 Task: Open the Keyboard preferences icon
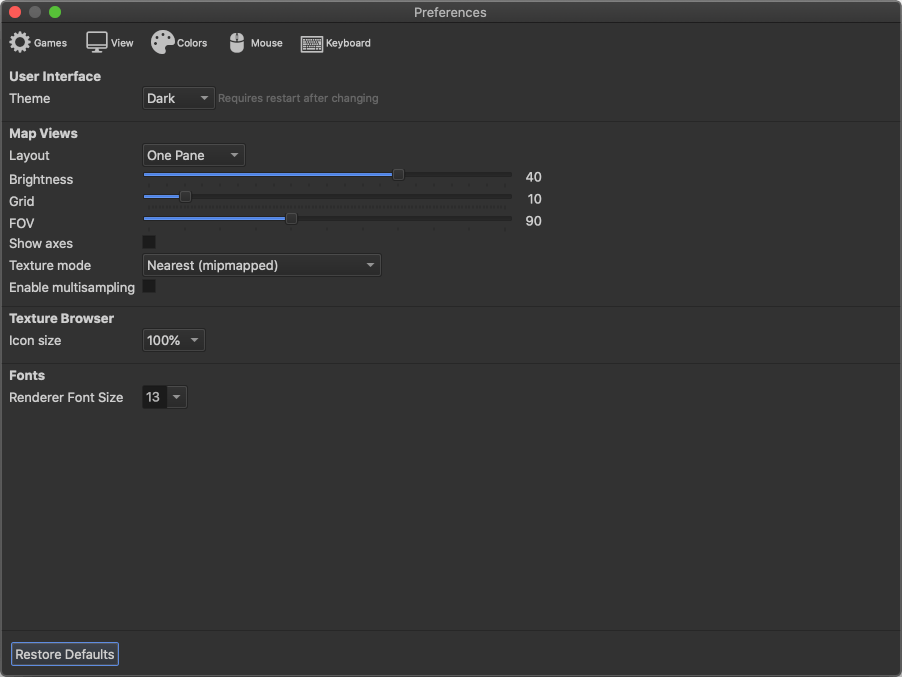[312, 43]
